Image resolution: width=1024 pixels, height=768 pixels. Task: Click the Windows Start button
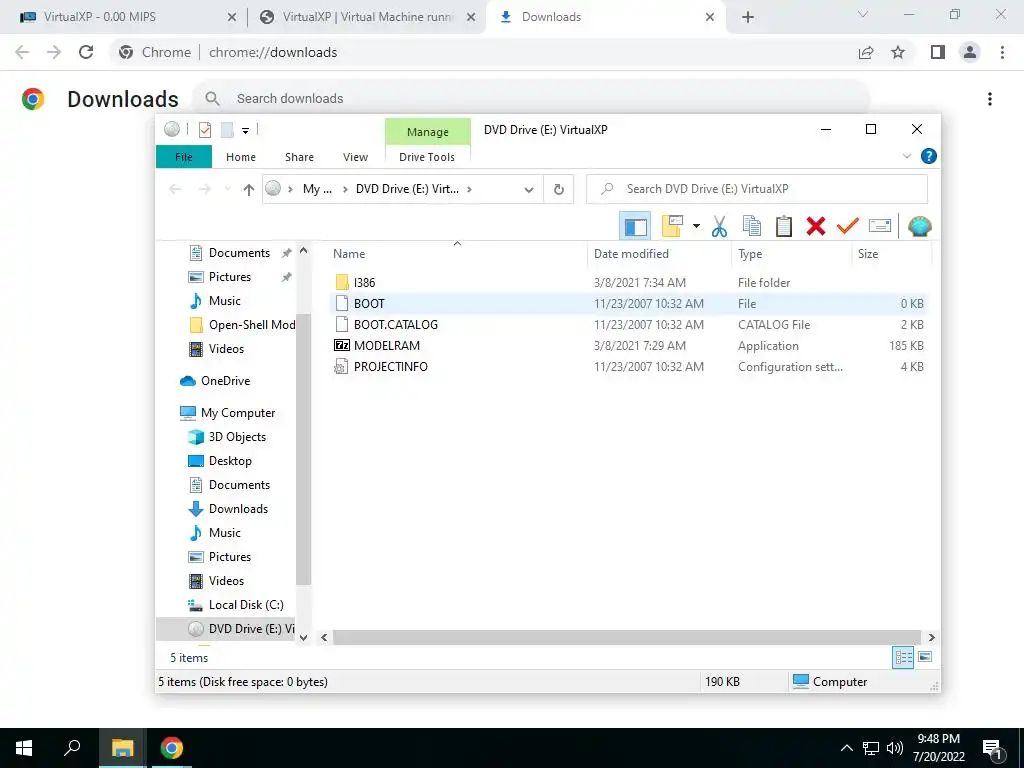(x=24, y=748)
